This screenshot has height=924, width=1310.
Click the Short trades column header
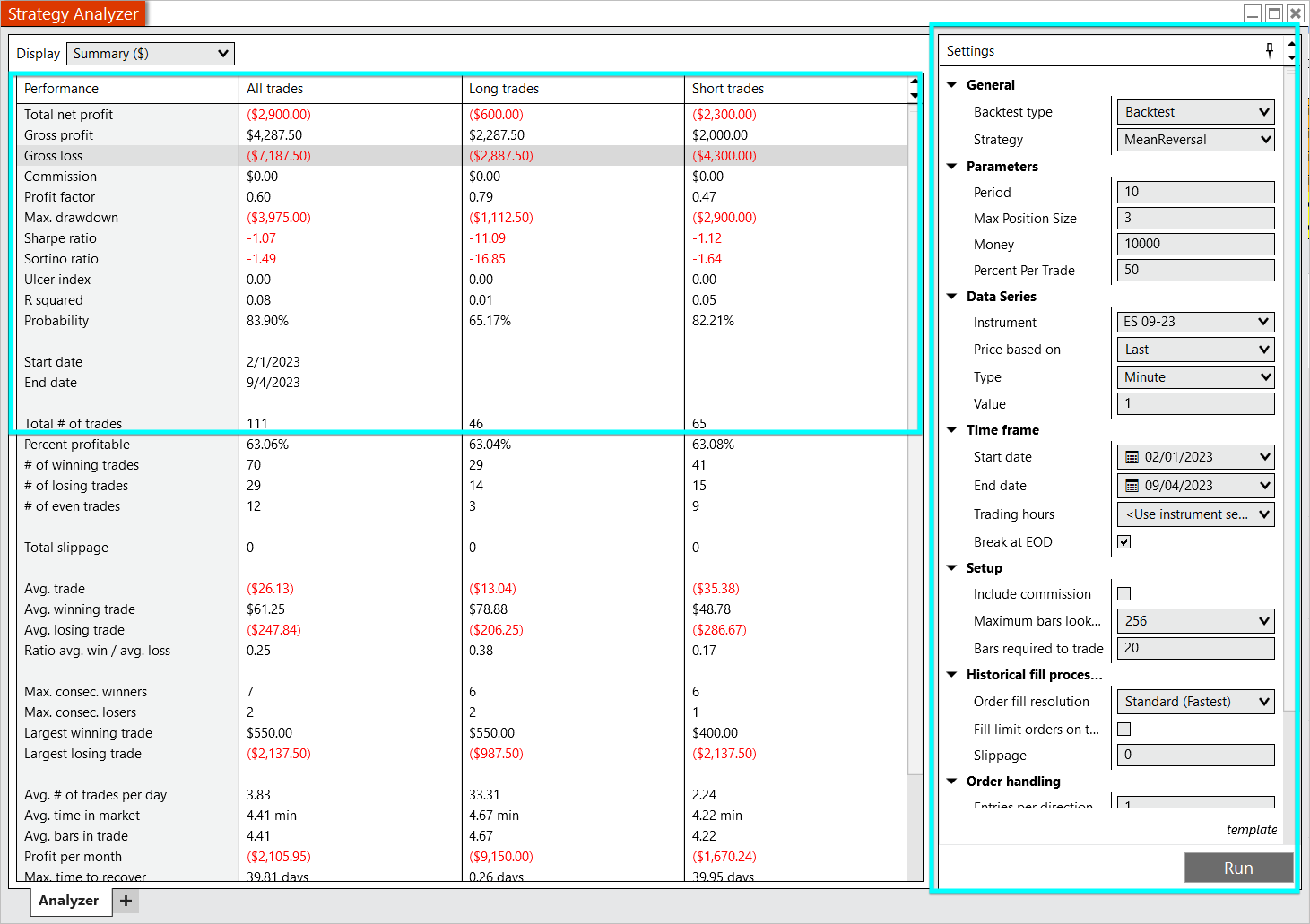(796, 89)
